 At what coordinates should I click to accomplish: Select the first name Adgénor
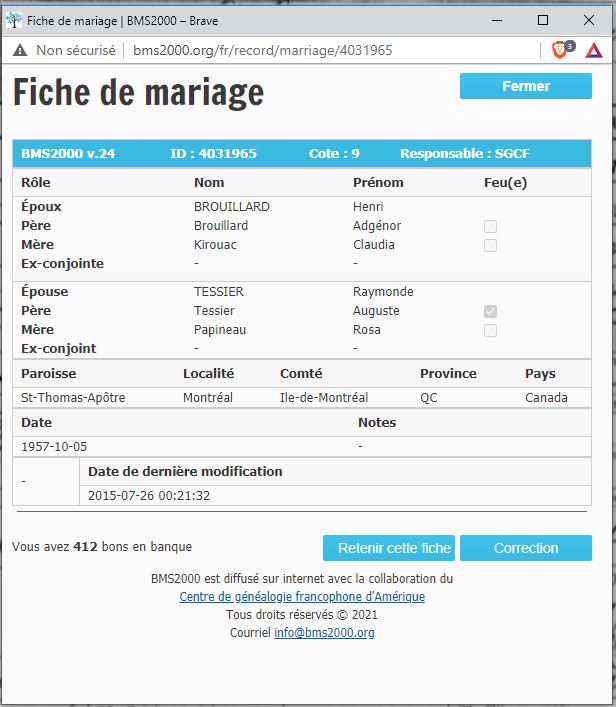pos(377,225)
